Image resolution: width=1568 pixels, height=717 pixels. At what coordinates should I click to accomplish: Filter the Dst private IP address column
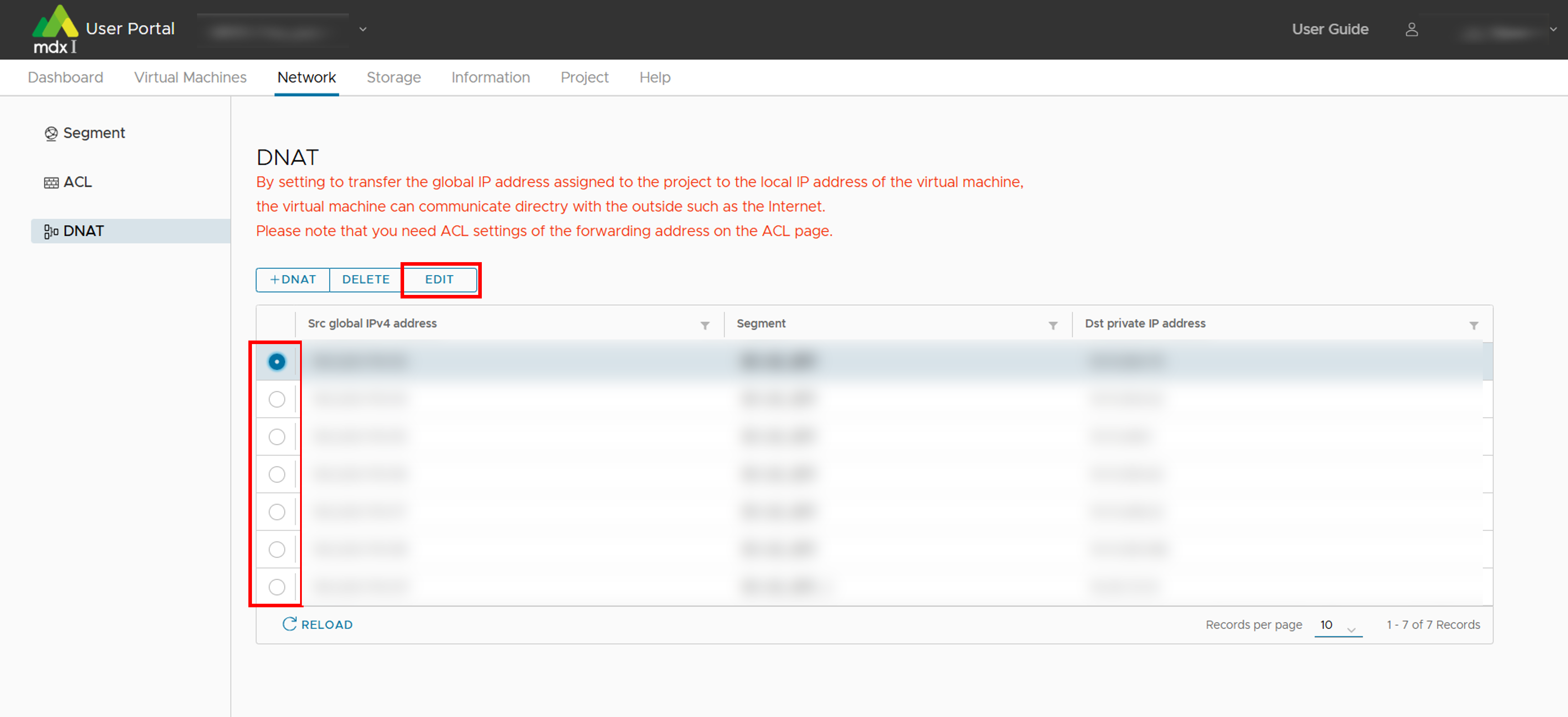click(1474, 325)
